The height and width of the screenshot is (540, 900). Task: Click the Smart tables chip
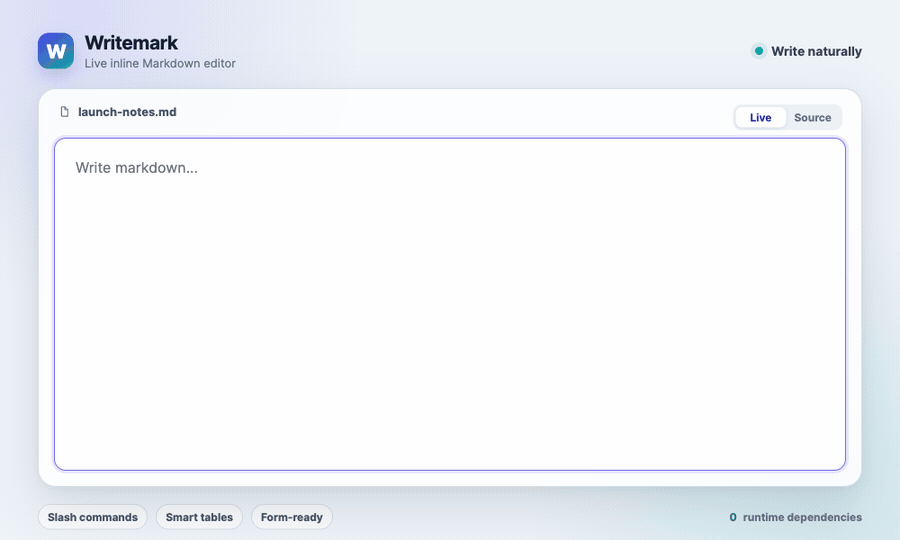click(199, 517)
